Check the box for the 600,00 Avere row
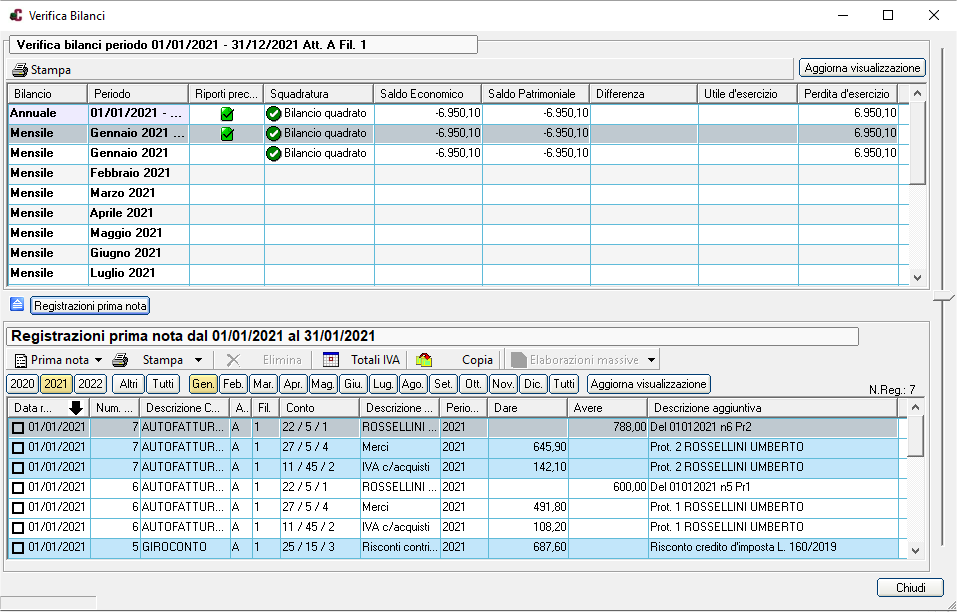The height and width of the screenshot is (612, 957). click(18, 488)
